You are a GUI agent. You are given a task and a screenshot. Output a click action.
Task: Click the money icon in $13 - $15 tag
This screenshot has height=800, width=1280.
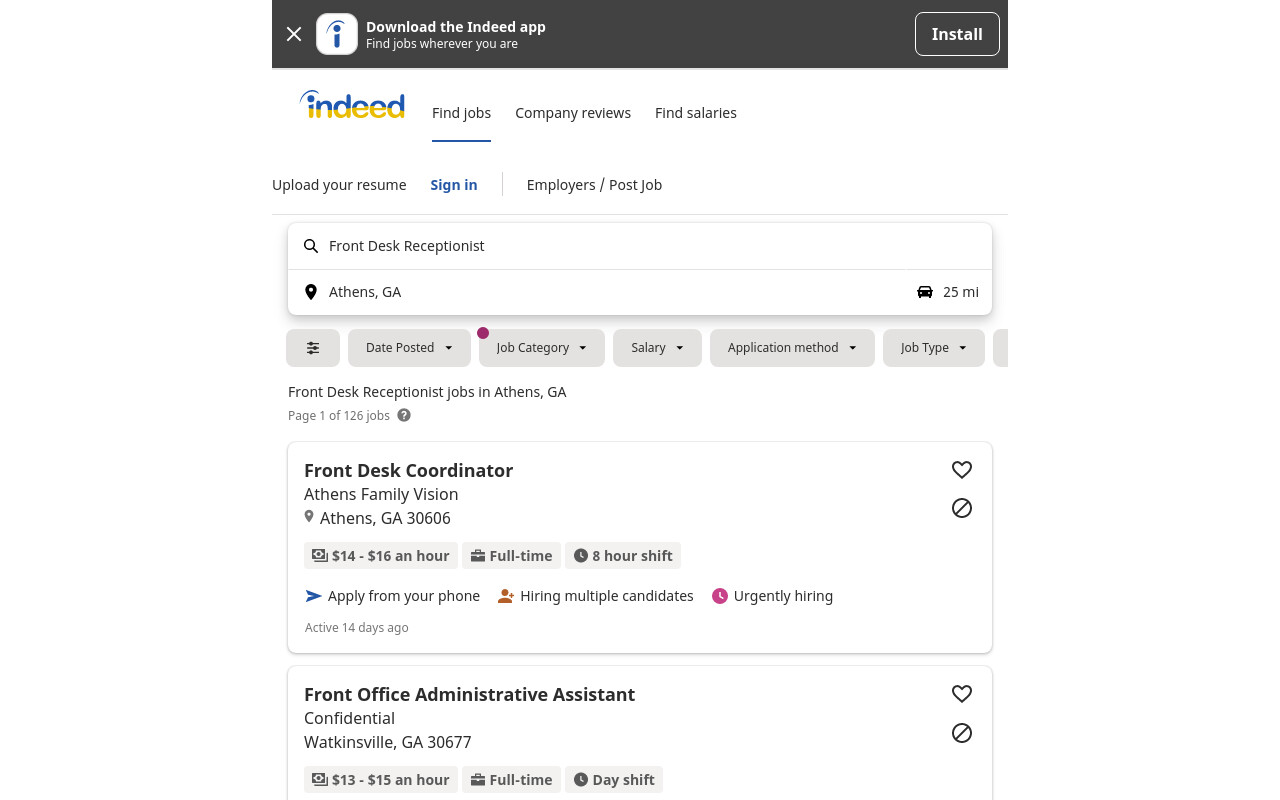(x=320, y=780)
